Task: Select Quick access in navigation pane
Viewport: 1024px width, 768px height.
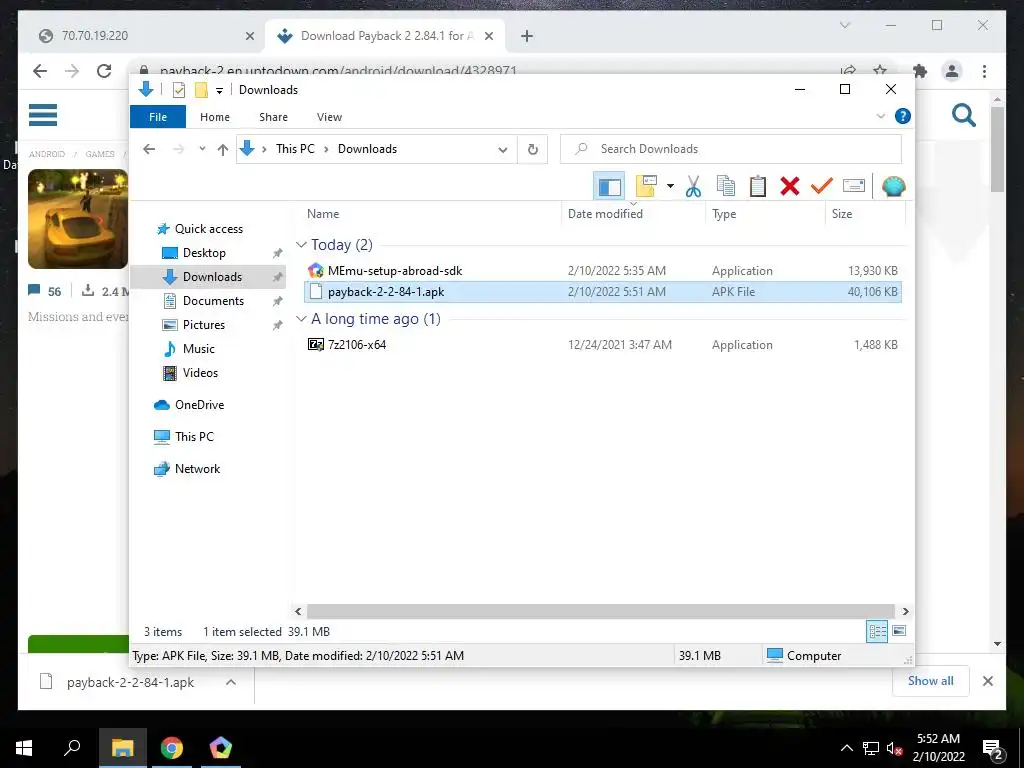Action: coord(208,229)
